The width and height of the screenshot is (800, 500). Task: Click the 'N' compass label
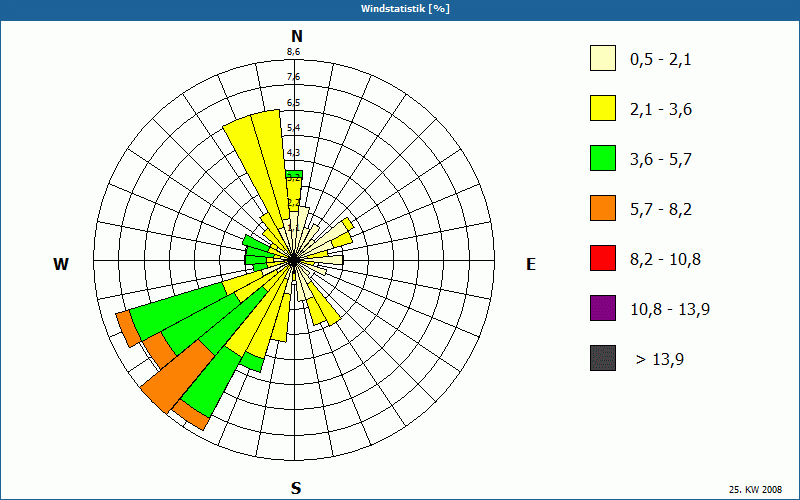point(297,36)
